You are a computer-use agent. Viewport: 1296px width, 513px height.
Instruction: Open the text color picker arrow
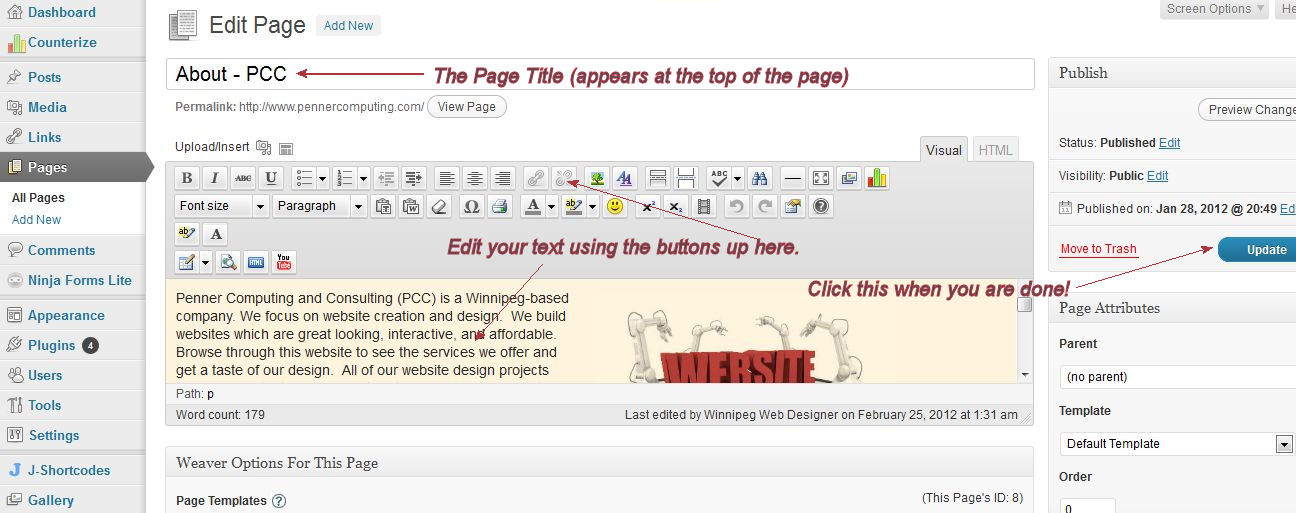551,206
